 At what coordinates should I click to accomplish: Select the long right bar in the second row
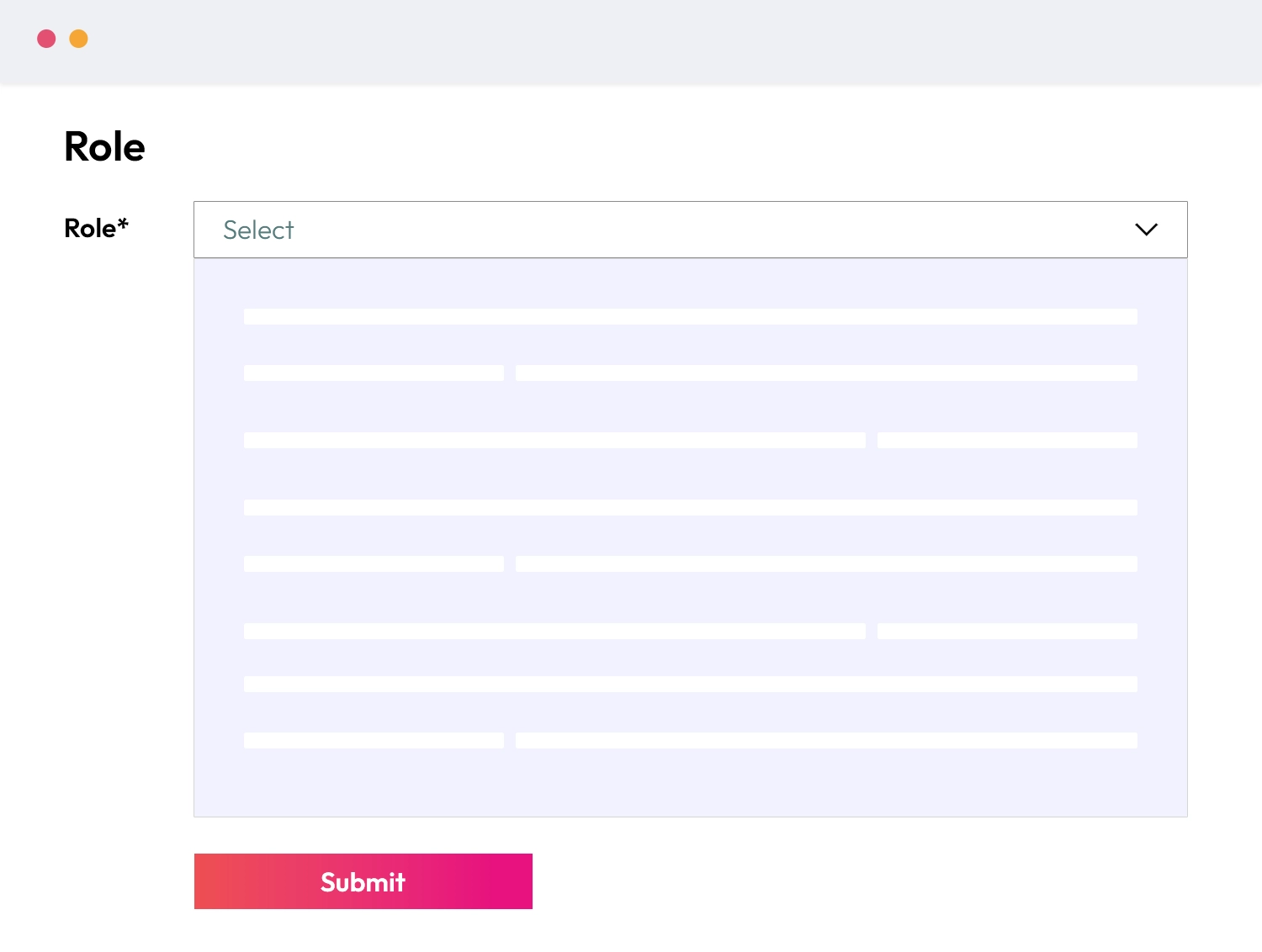point(826,373)
